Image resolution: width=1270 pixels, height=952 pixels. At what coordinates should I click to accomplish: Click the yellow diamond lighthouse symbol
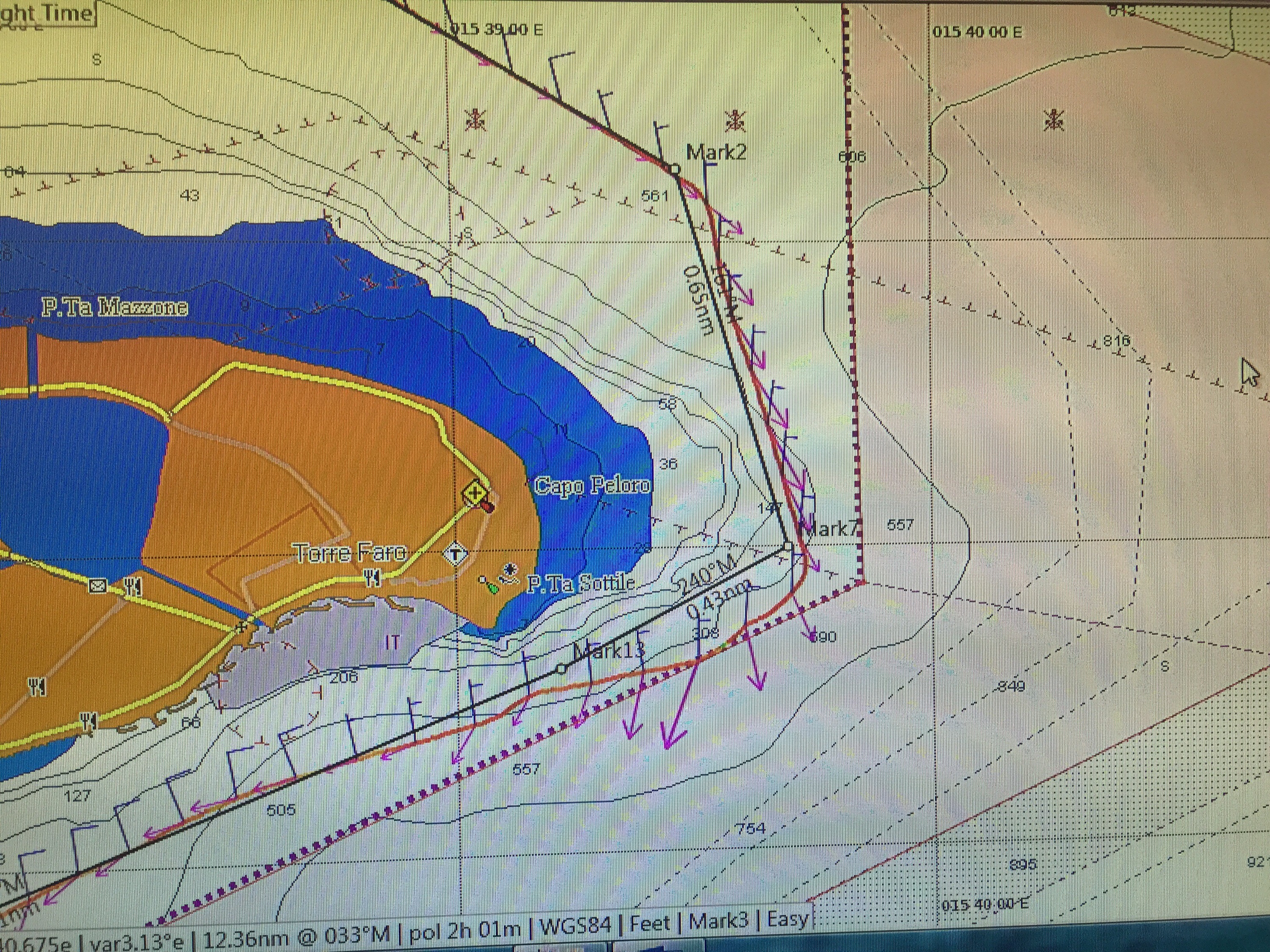point(476,493)
